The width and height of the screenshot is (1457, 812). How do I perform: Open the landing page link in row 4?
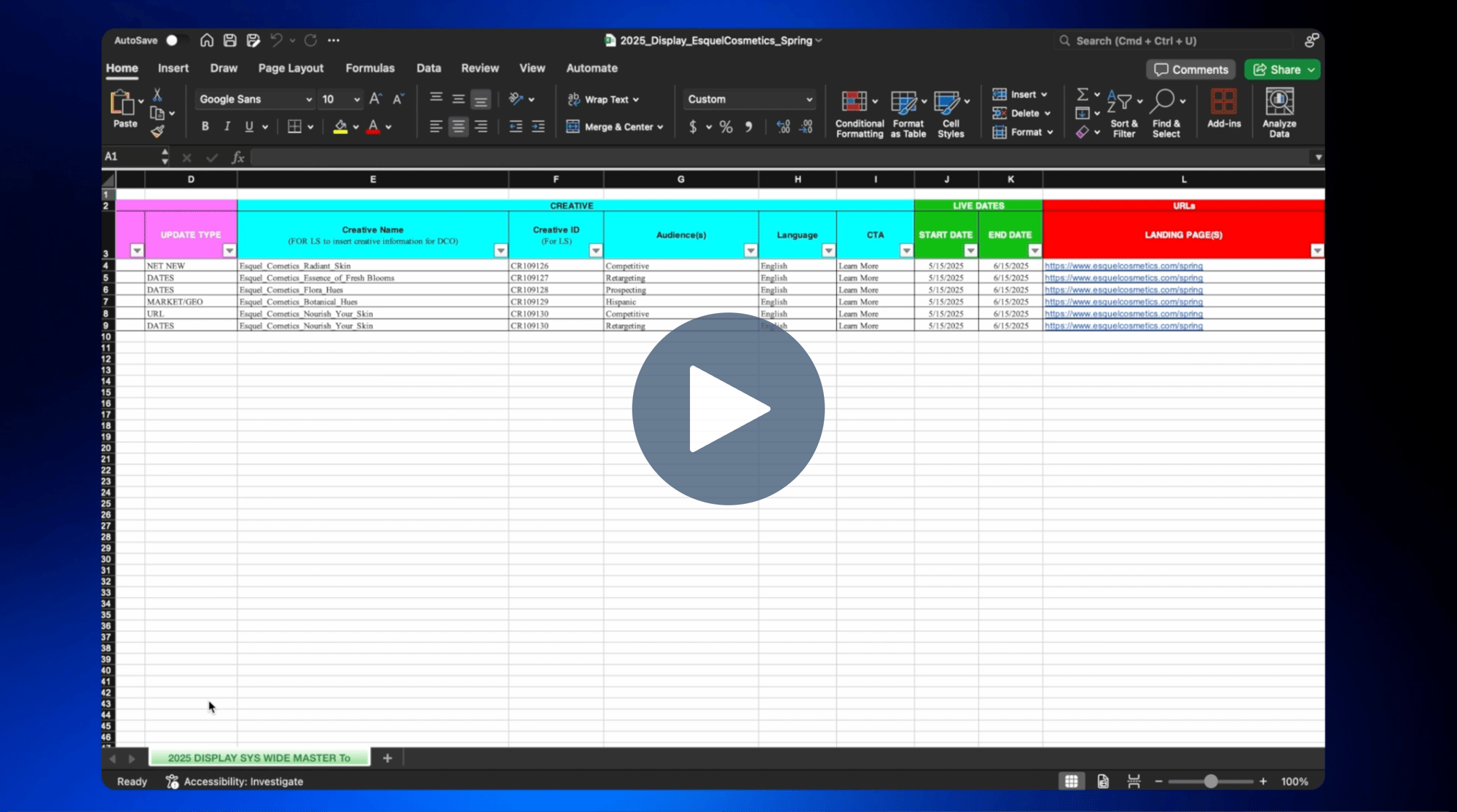[1123, 266]
